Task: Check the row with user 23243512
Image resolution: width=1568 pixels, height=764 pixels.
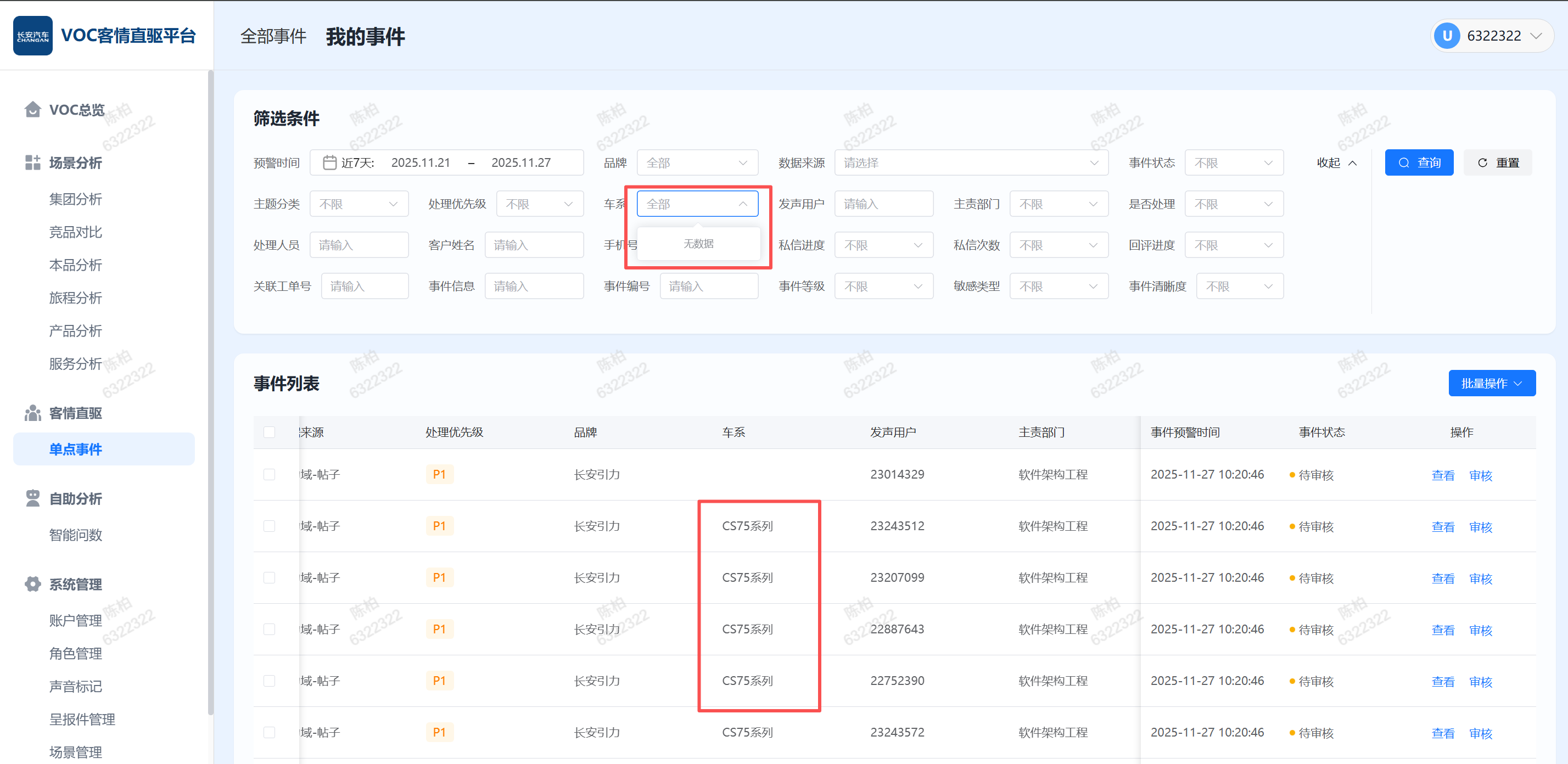Action: coord(269,526)
